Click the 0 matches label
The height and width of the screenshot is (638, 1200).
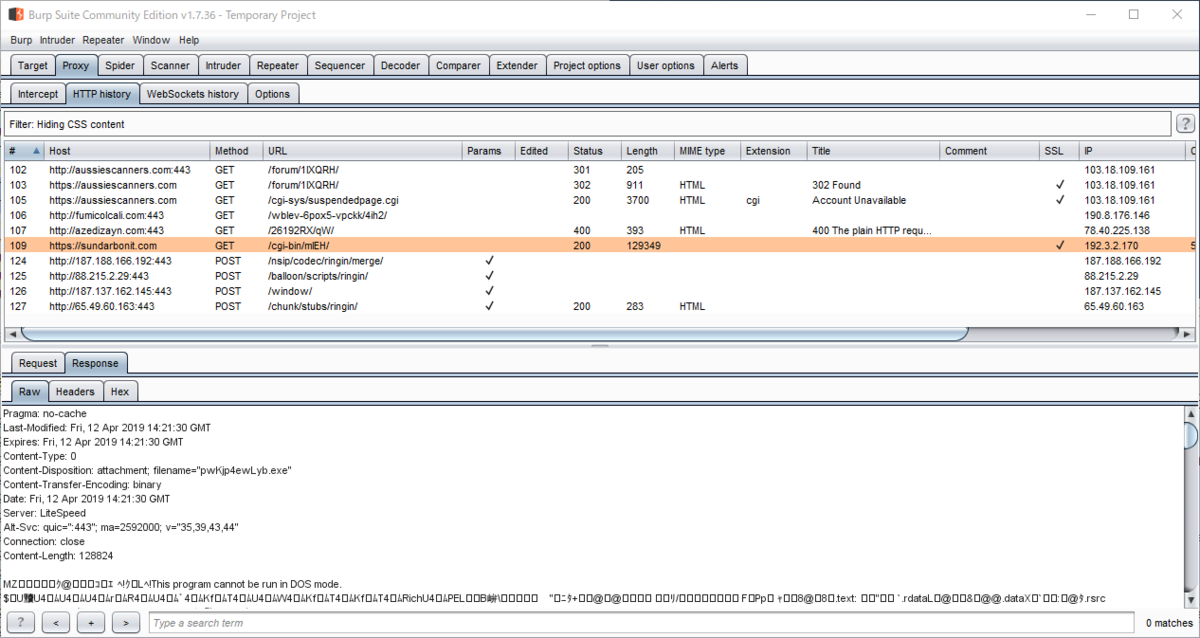(x=1168, y=623)
